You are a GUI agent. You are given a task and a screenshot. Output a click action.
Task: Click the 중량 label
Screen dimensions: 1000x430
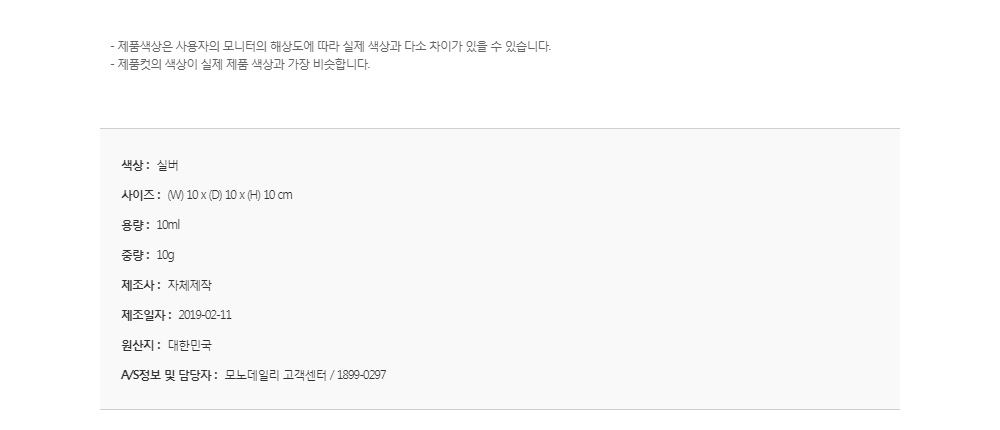coord(135,255)
